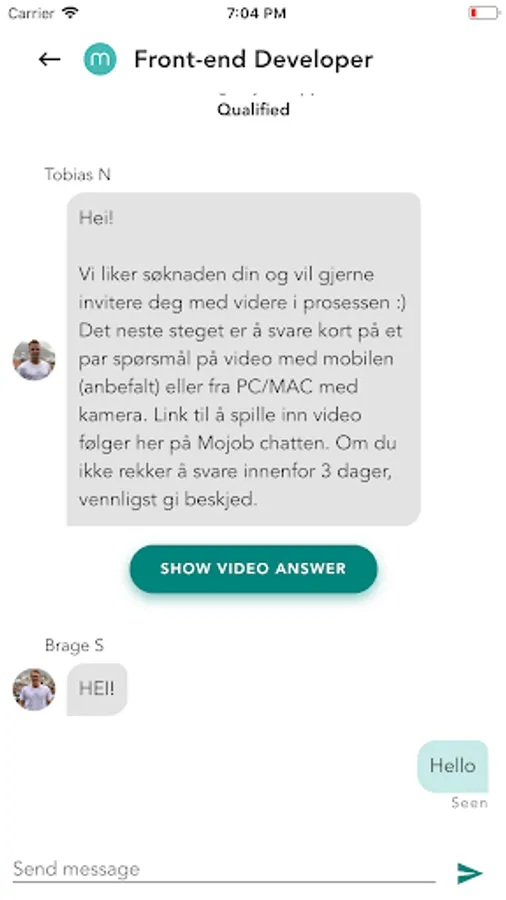Viewport: 506px width, 900px height.
Task: Open Brage S's profile picture
Action: click(x=34, y=689)
